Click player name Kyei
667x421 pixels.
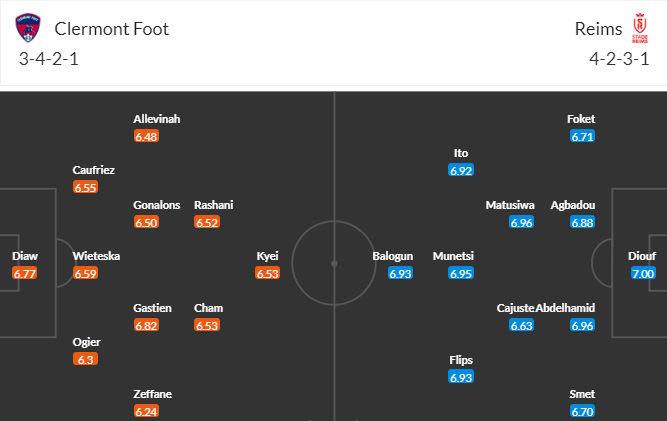coord(268,256)
